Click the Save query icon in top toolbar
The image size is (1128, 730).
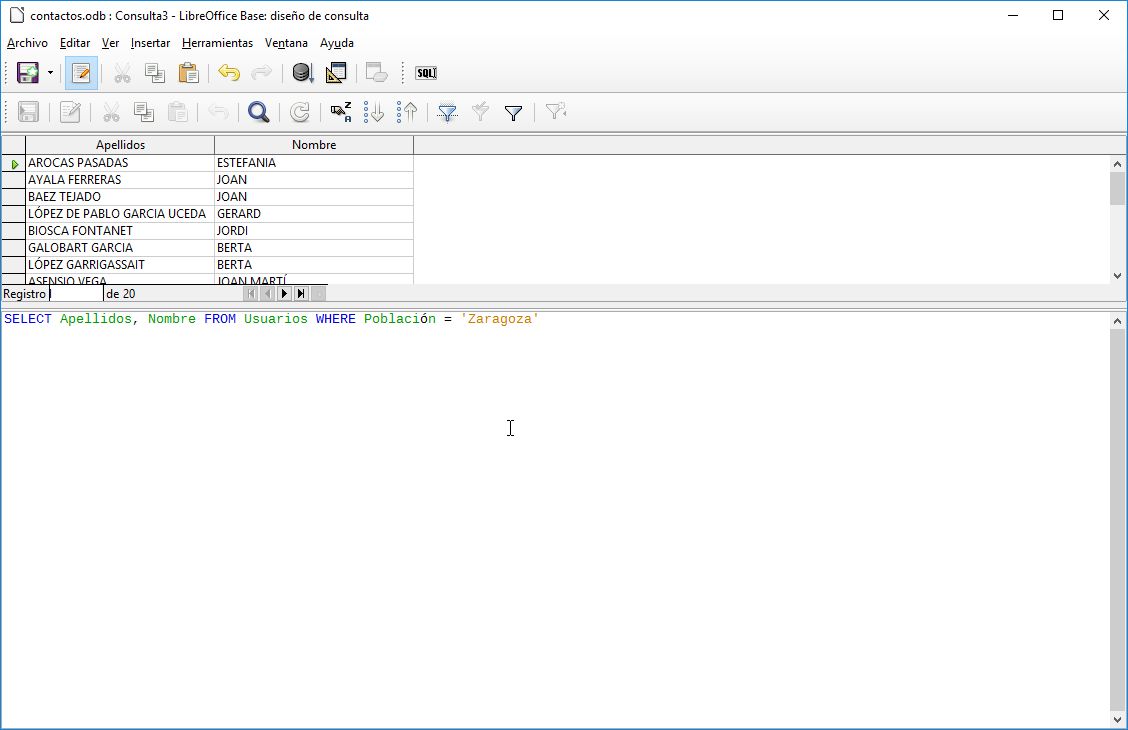tap(28, 73)
